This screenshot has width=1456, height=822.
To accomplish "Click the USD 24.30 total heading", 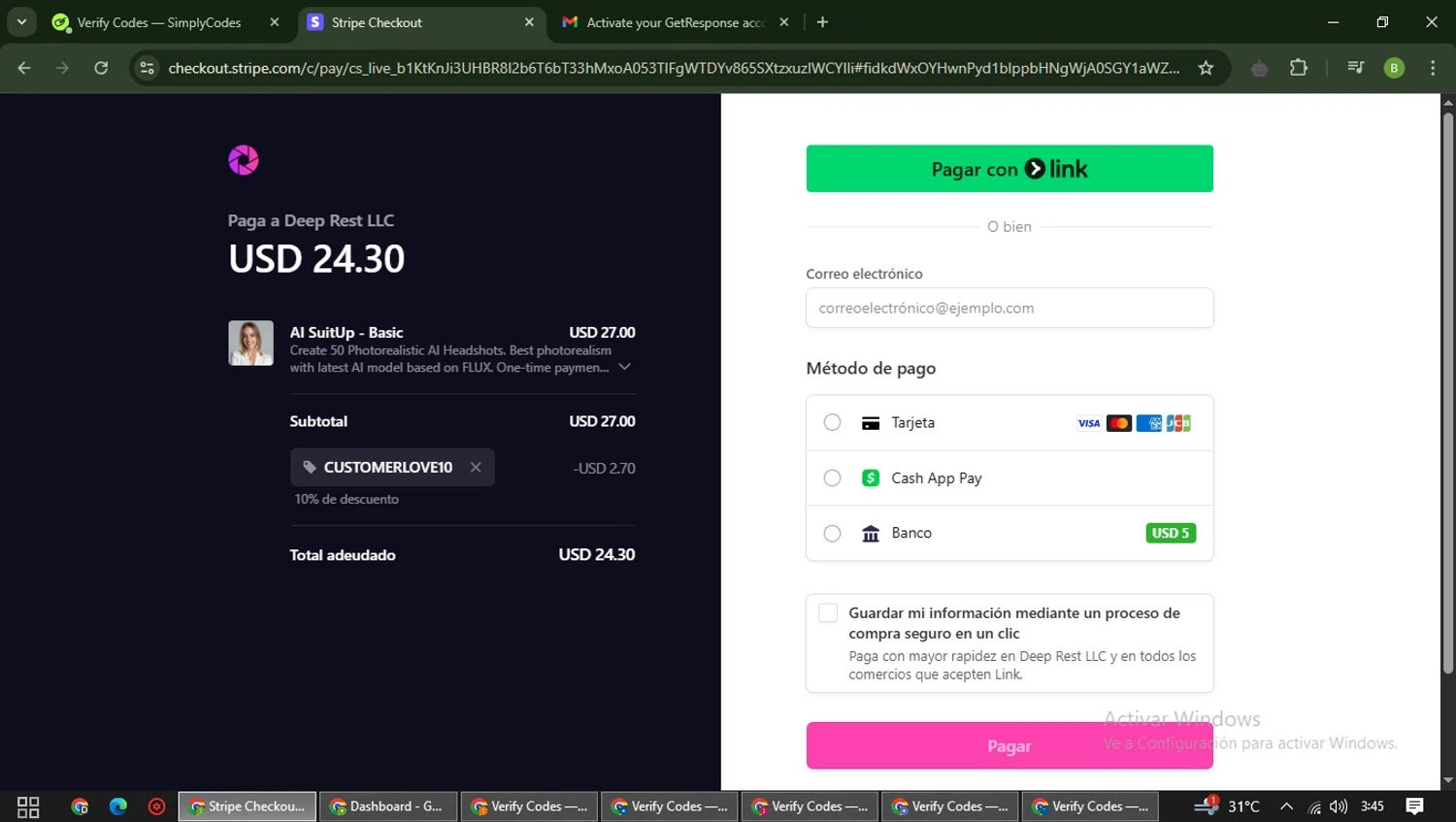I will 316,259.
